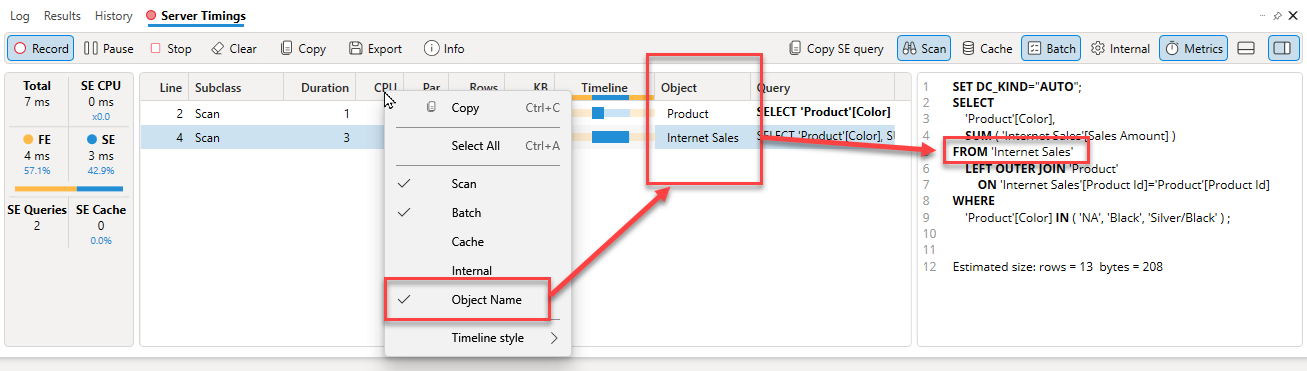Viewport: 1307px width, 371px height.
Task: Toggle the Batch events filter
Action: tap(1051, 48)
